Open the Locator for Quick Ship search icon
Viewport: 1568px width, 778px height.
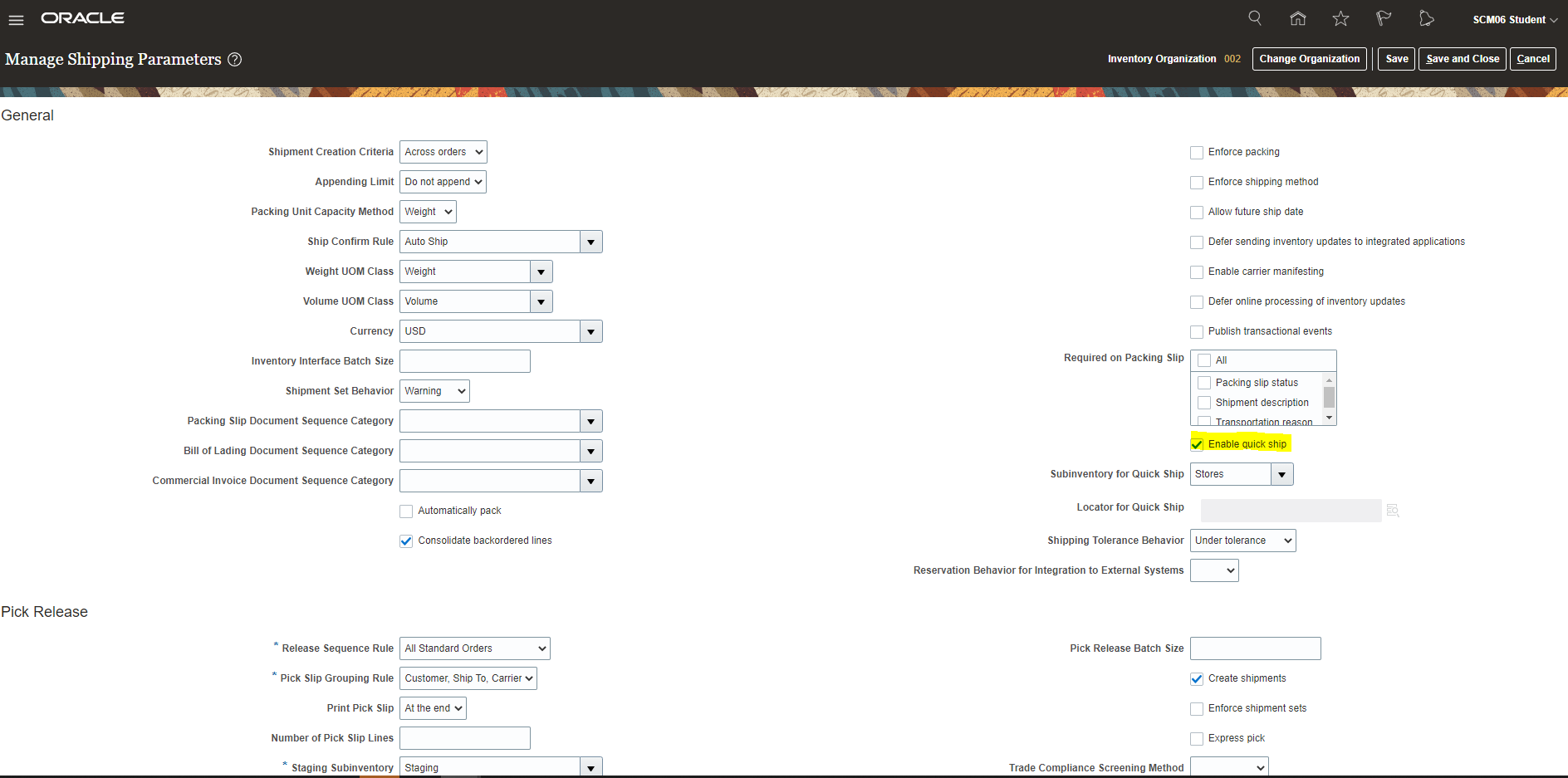pos(1392,510)
